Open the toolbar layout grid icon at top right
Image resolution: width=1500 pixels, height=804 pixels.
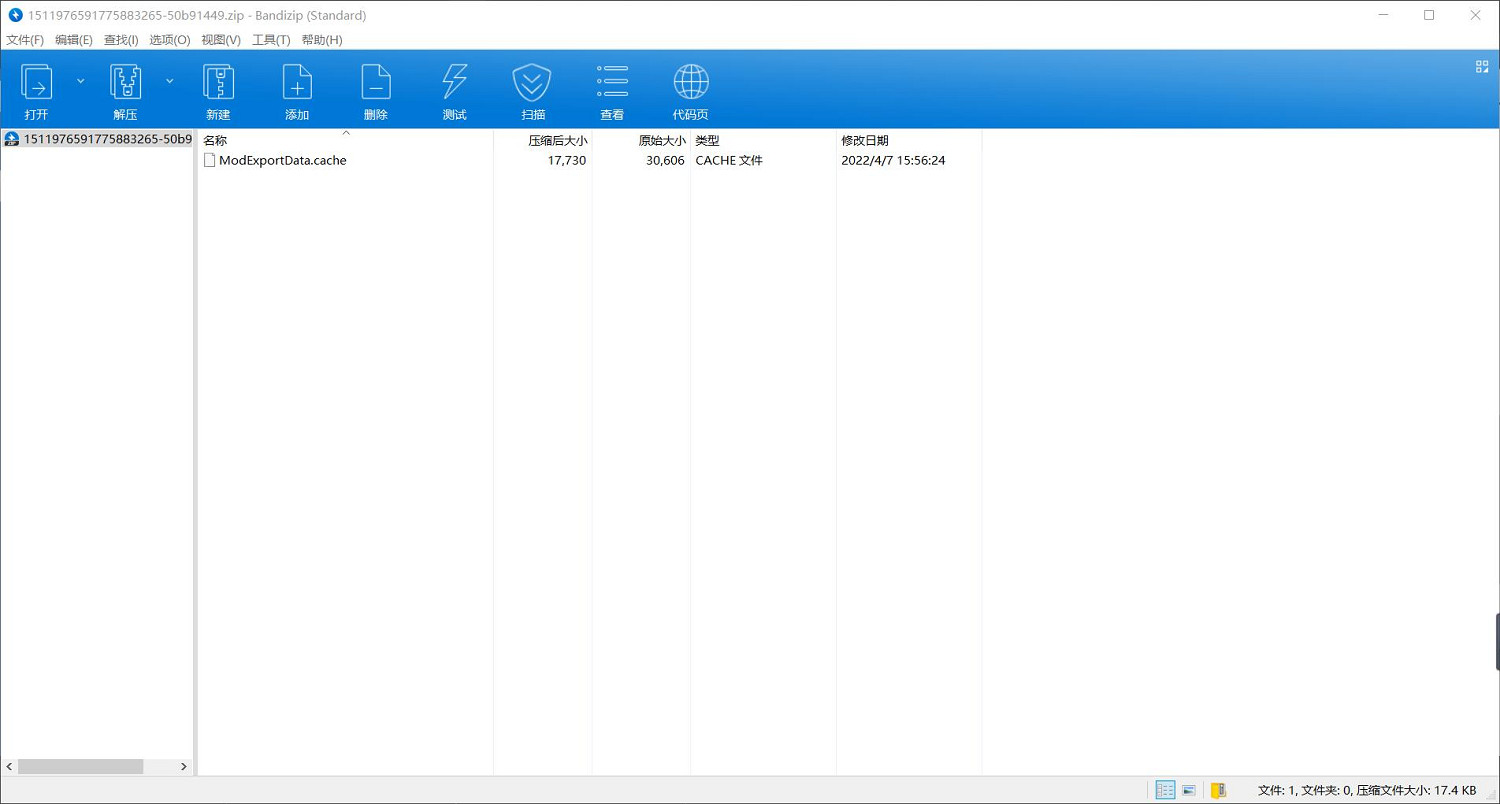(1482, 67)
